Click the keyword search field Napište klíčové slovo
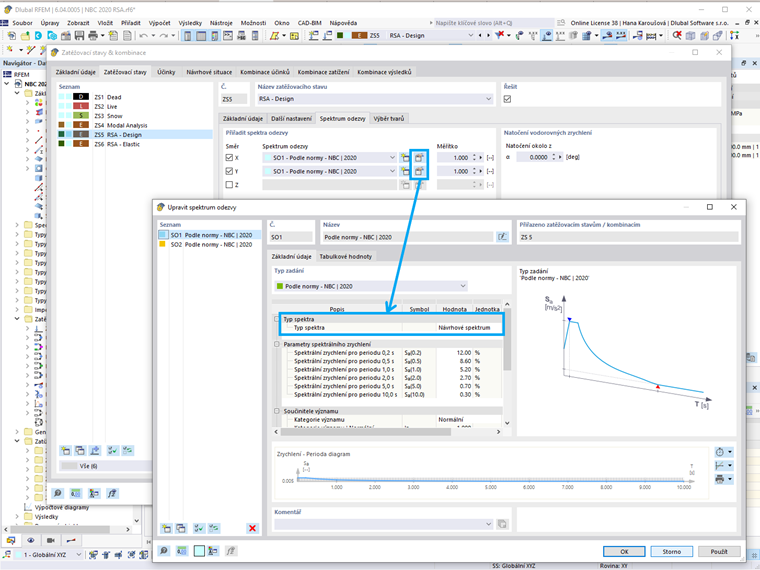The height and width of the screenshot is (570, 760). (x=493, y=23)
